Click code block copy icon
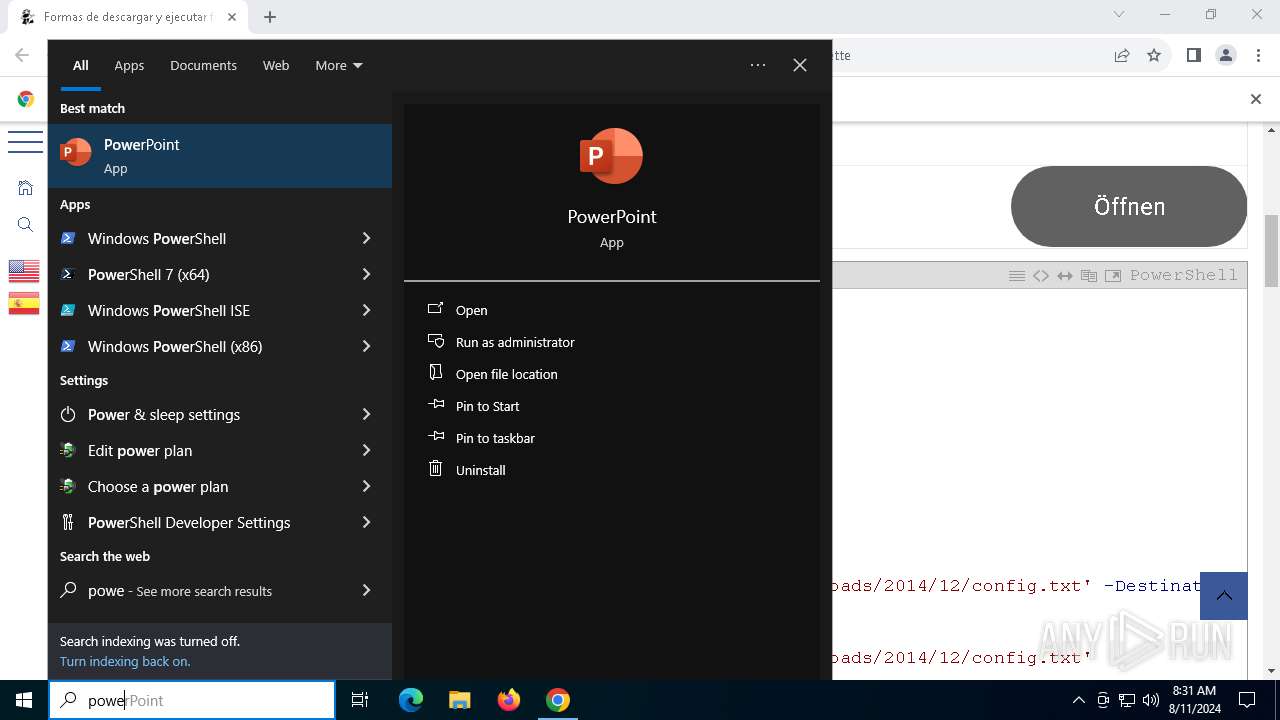Image resolution: width=1280 pixels, height=720 pixels. coord(1089,275)
